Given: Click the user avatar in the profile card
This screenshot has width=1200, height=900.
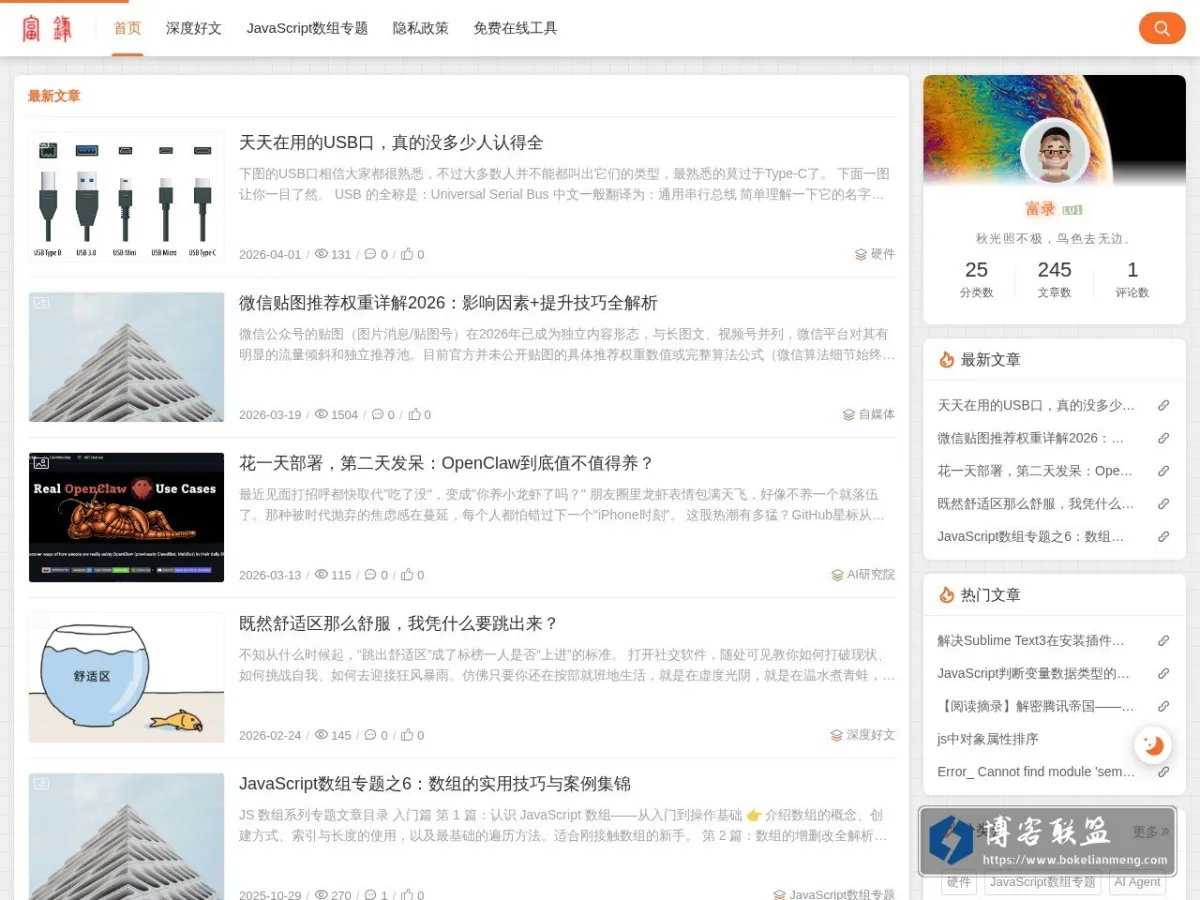Looking at the screenshot, I should (1054, 152).
